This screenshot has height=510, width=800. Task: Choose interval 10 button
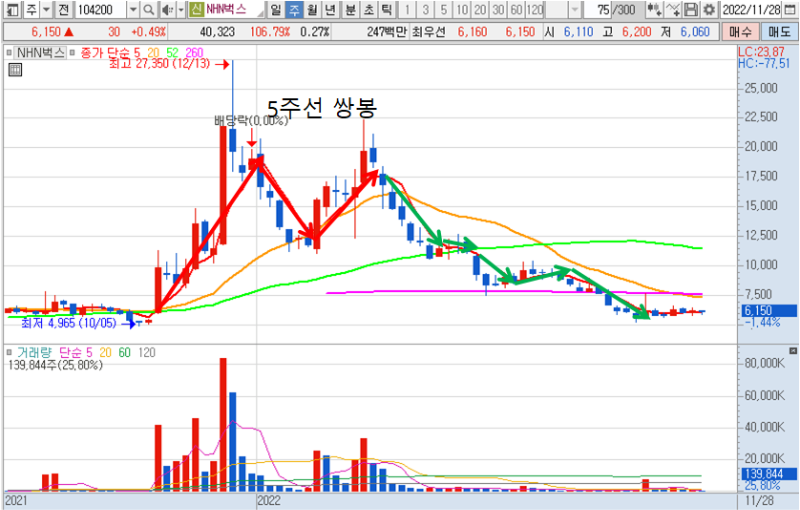(462, 9)
